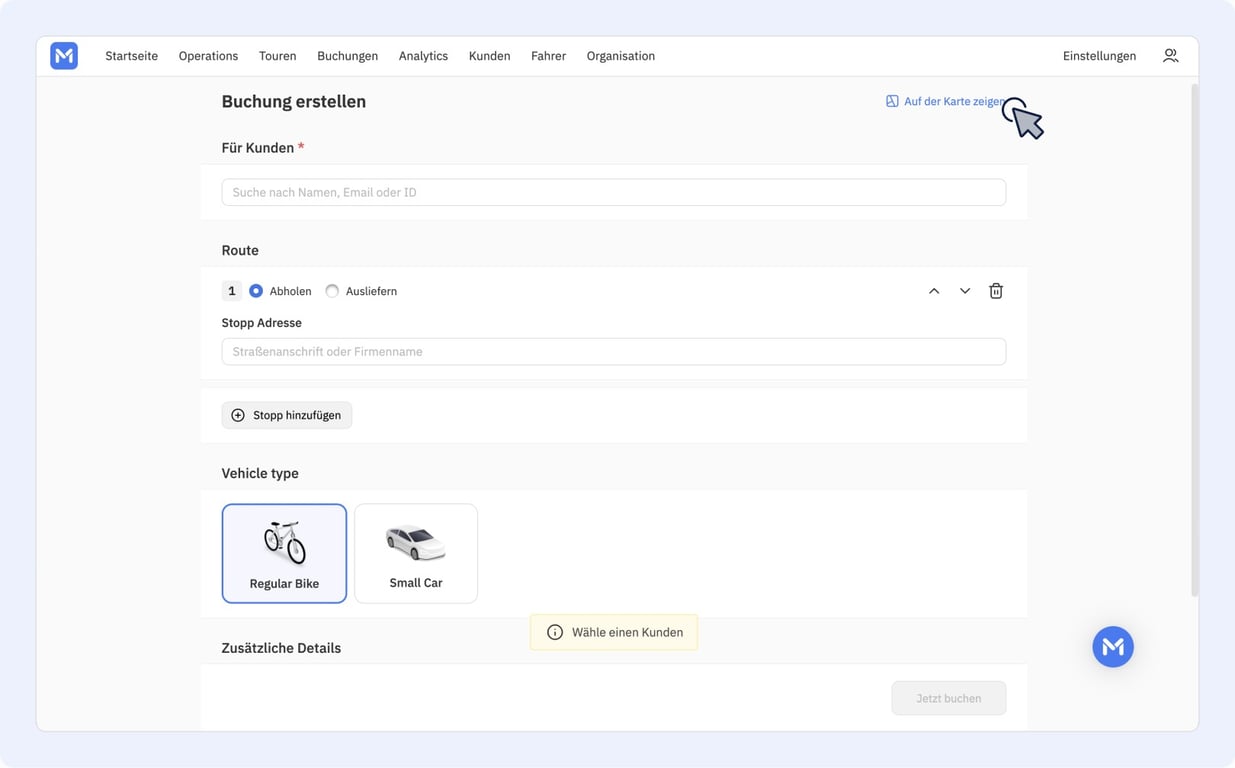Click the Route section heading
1235x768 pixels.
tap(240, 250)
